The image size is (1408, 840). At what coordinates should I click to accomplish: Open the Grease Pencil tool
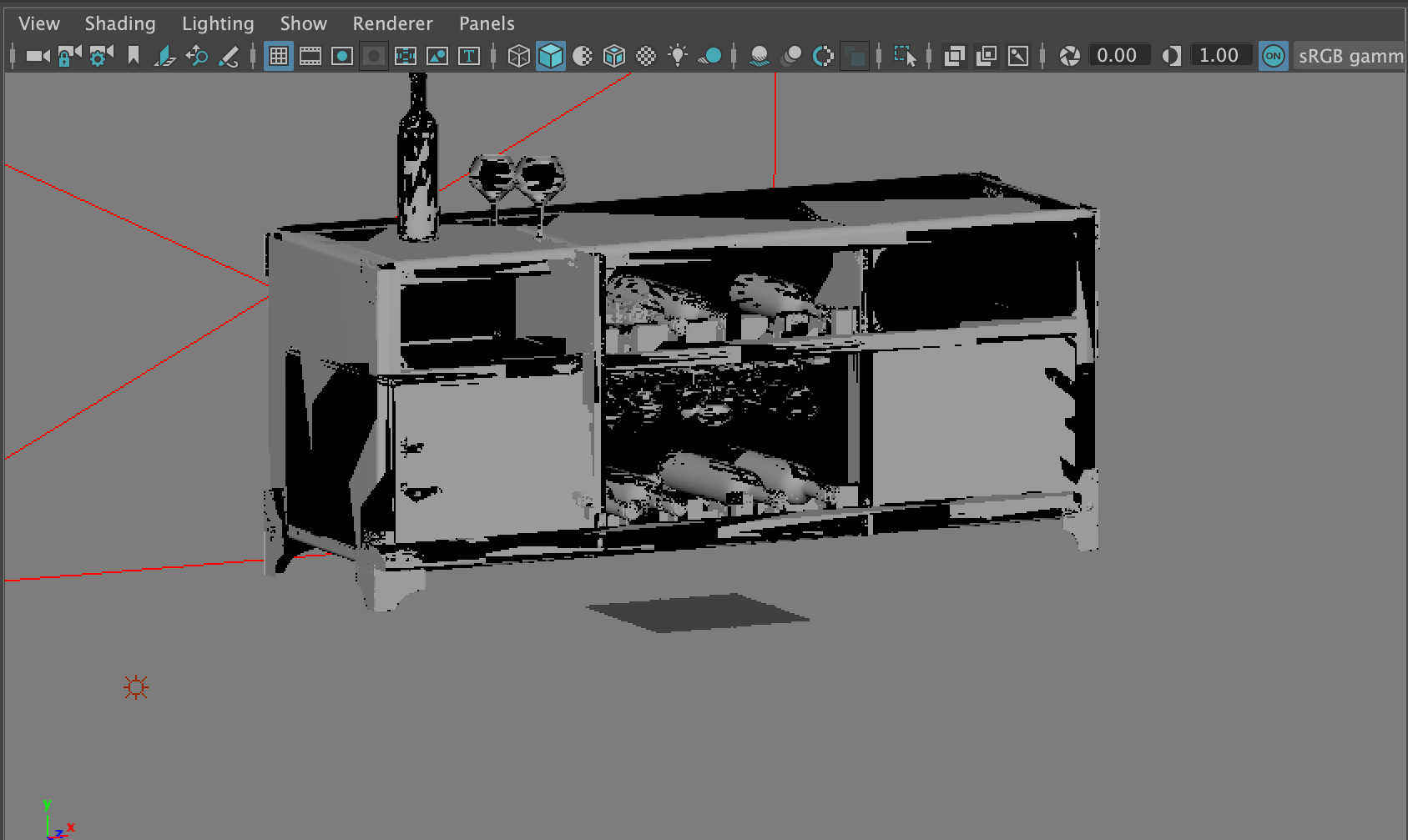coord(230,55)
